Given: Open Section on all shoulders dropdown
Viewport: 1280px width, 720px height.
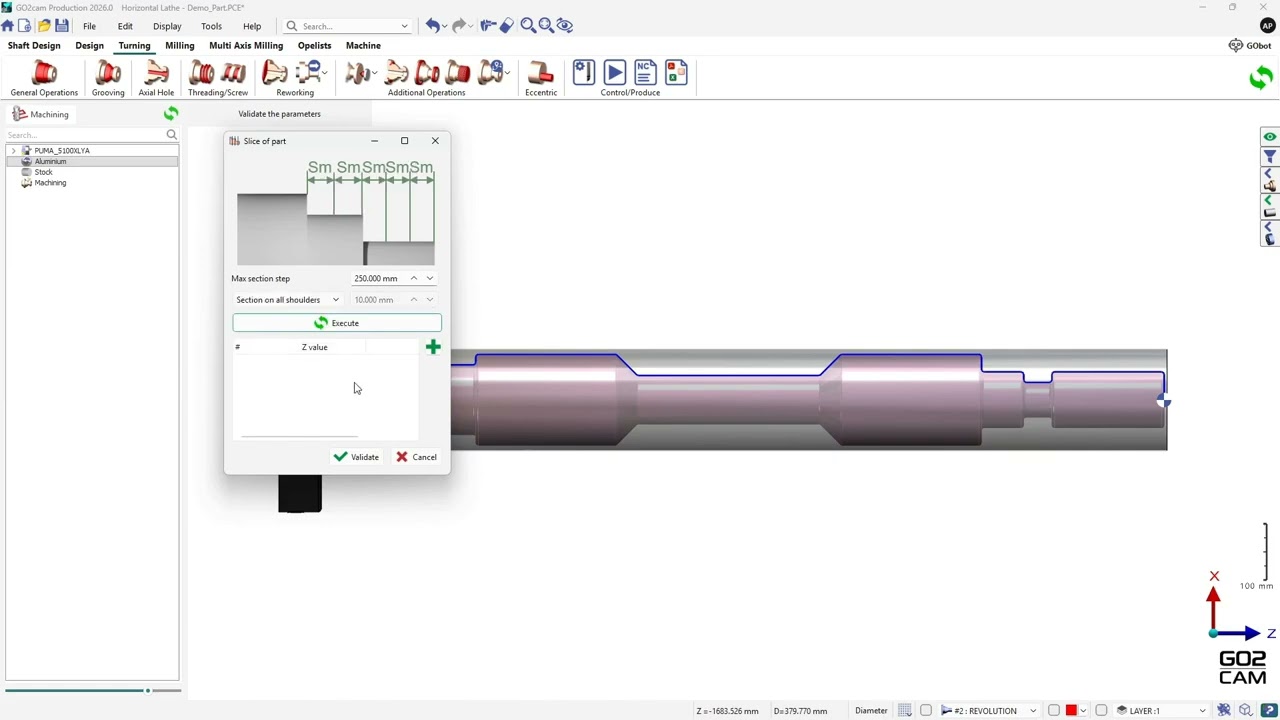Looking at the screenshot, I should tap(288, 300).
